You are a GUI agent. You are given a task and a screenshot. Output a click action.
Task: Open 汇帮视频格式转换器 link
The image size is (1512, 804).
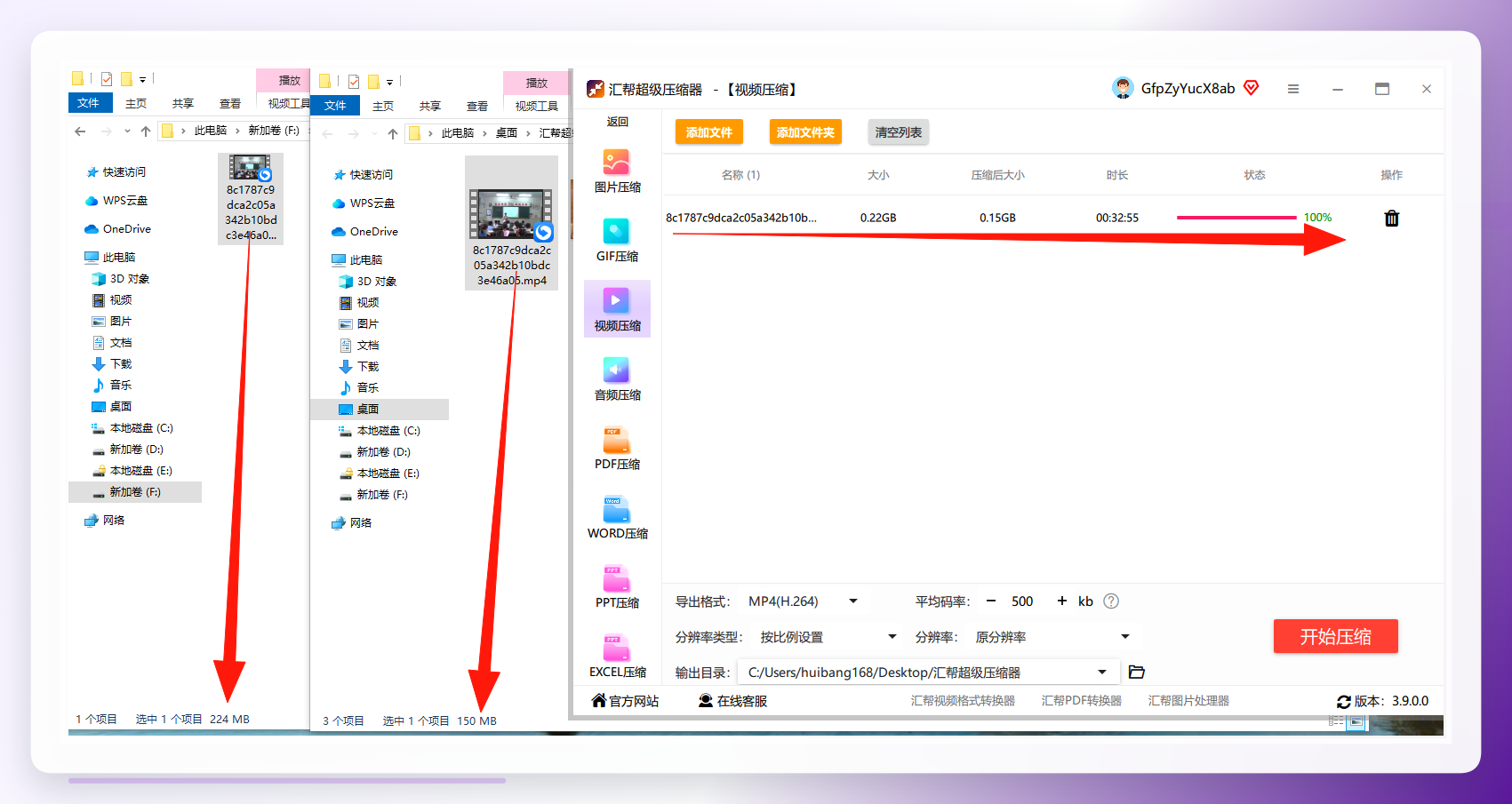point(963,701)
